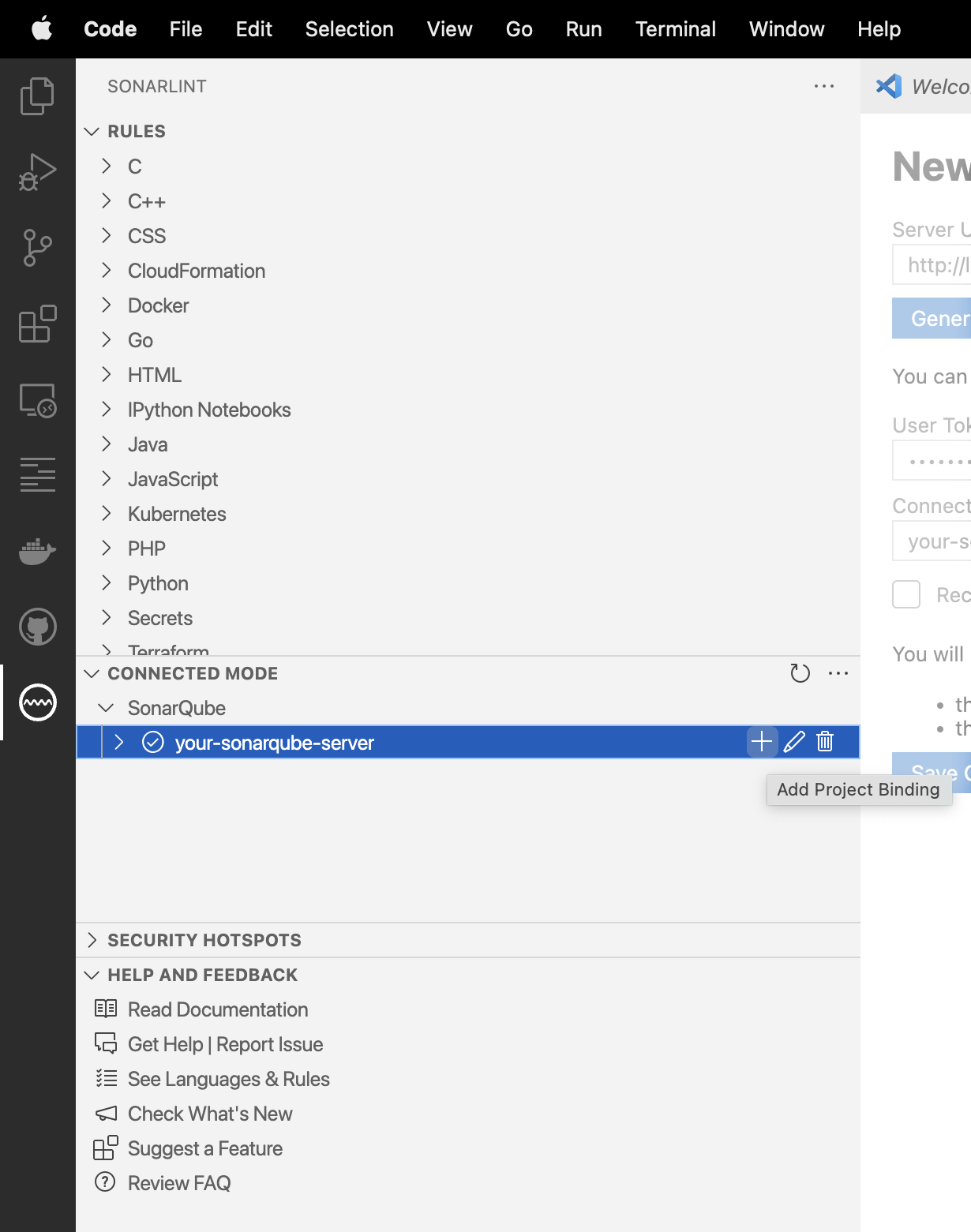Screen dimensions: 971x1232
Task: Open the Explorer view in activity bar
Action: pos(37,95)
